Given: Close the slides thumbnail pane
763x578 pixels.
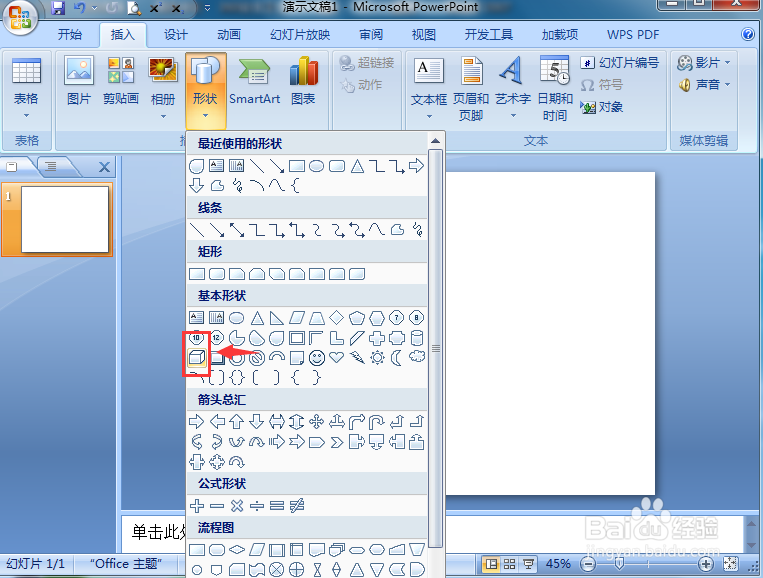Looking at the screenshot, I should tap(104, 167).
